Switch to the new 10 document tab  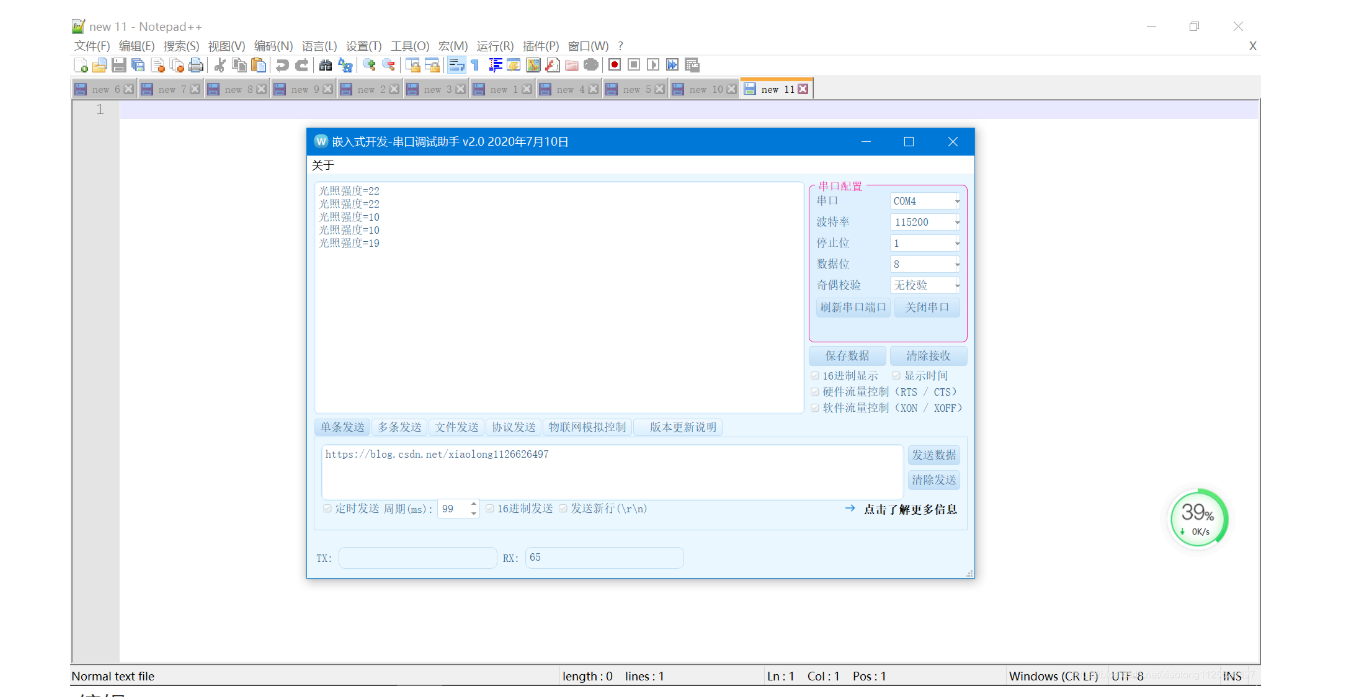click(705, 89)
